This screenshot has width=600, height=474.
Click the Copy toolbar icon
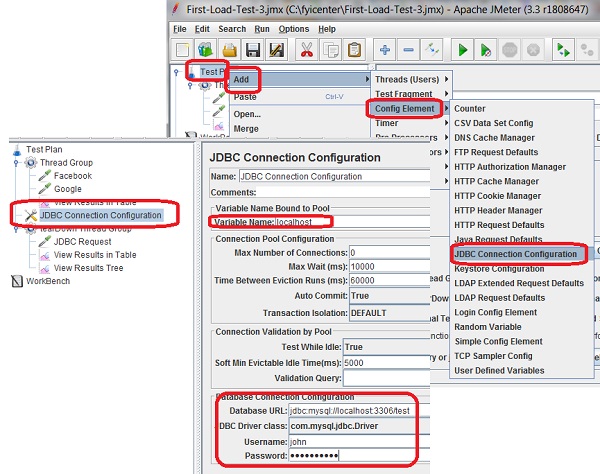point(331,50)
